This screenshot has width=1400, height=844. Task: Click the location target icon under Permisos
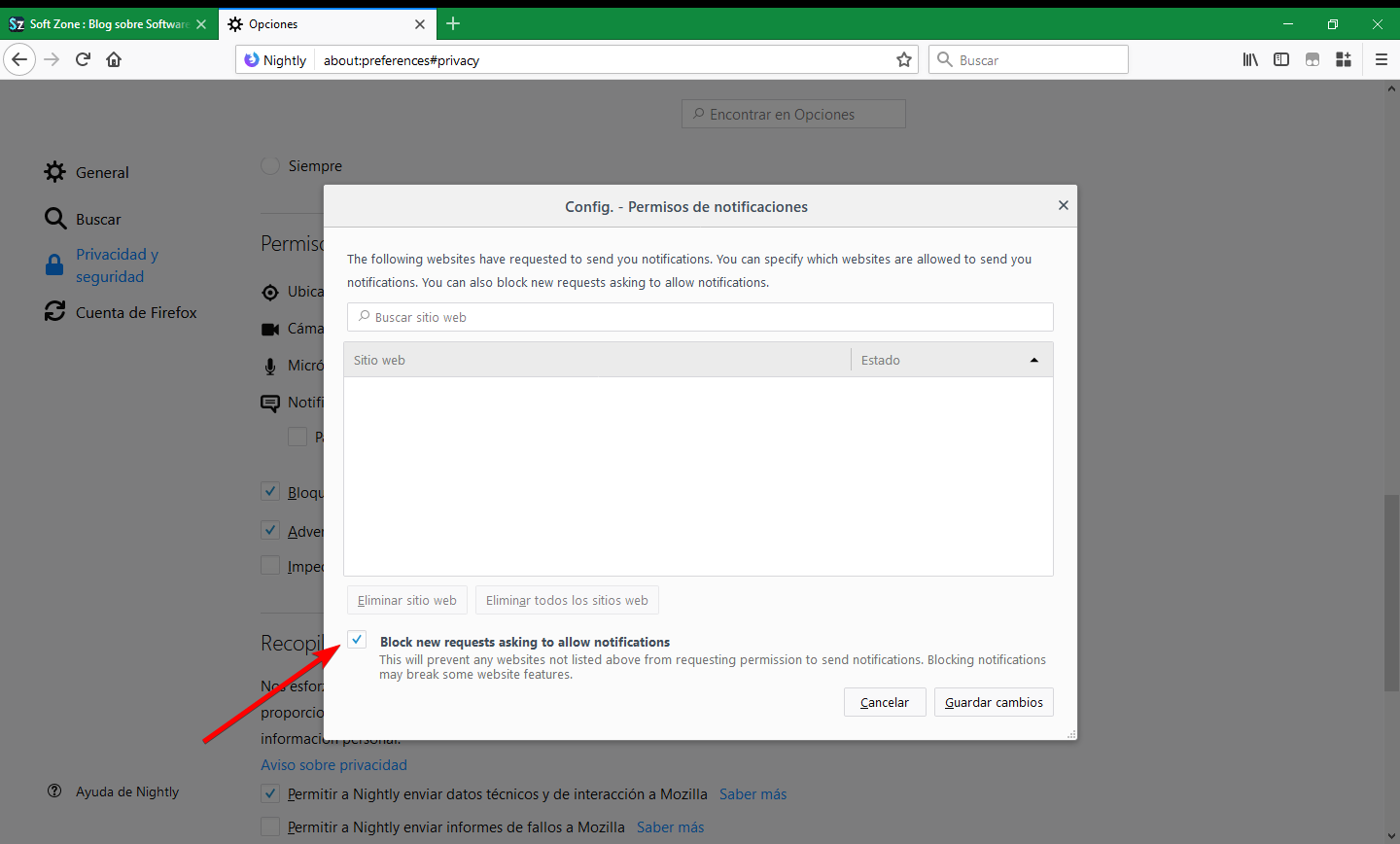tap(270, 292)
